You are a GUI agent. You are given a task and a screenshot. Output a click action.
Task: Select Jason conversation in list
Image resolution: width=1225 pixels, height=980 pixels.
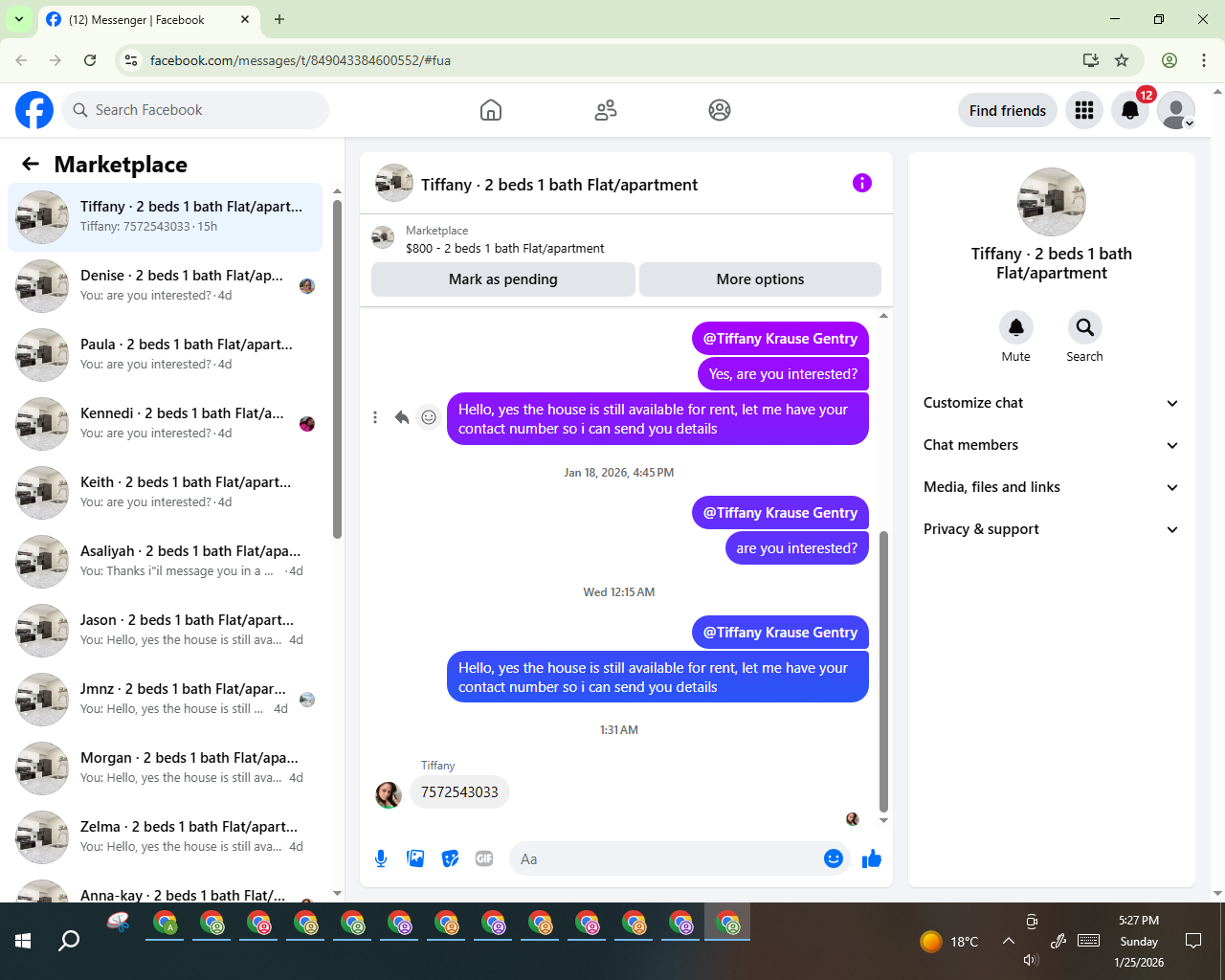165,631
